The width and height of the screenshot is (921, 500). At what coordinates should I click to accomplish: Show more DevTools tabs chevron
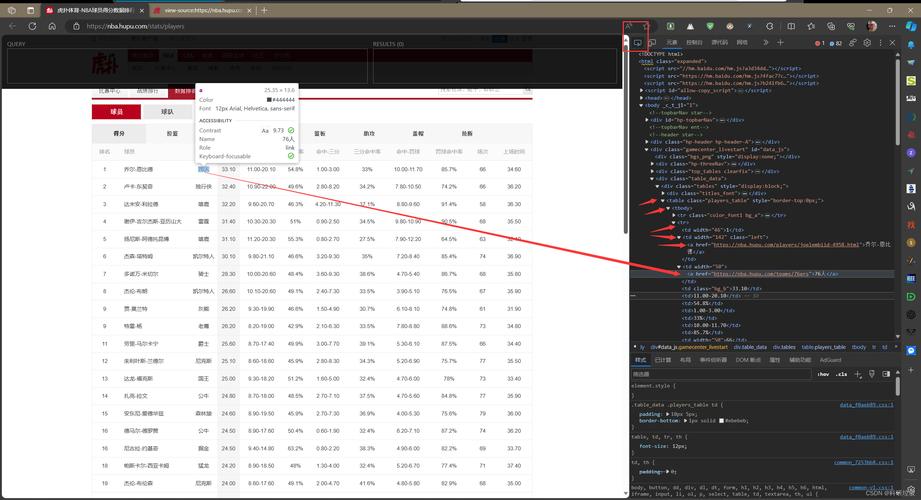tap(766, 42)
